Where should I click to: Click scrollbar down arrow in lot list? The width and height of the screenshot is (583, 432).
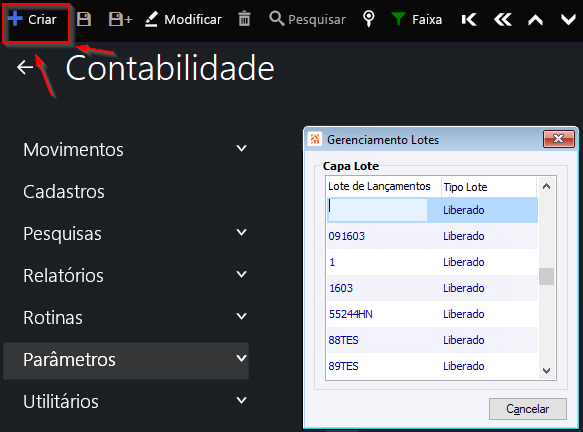(546, 371)
